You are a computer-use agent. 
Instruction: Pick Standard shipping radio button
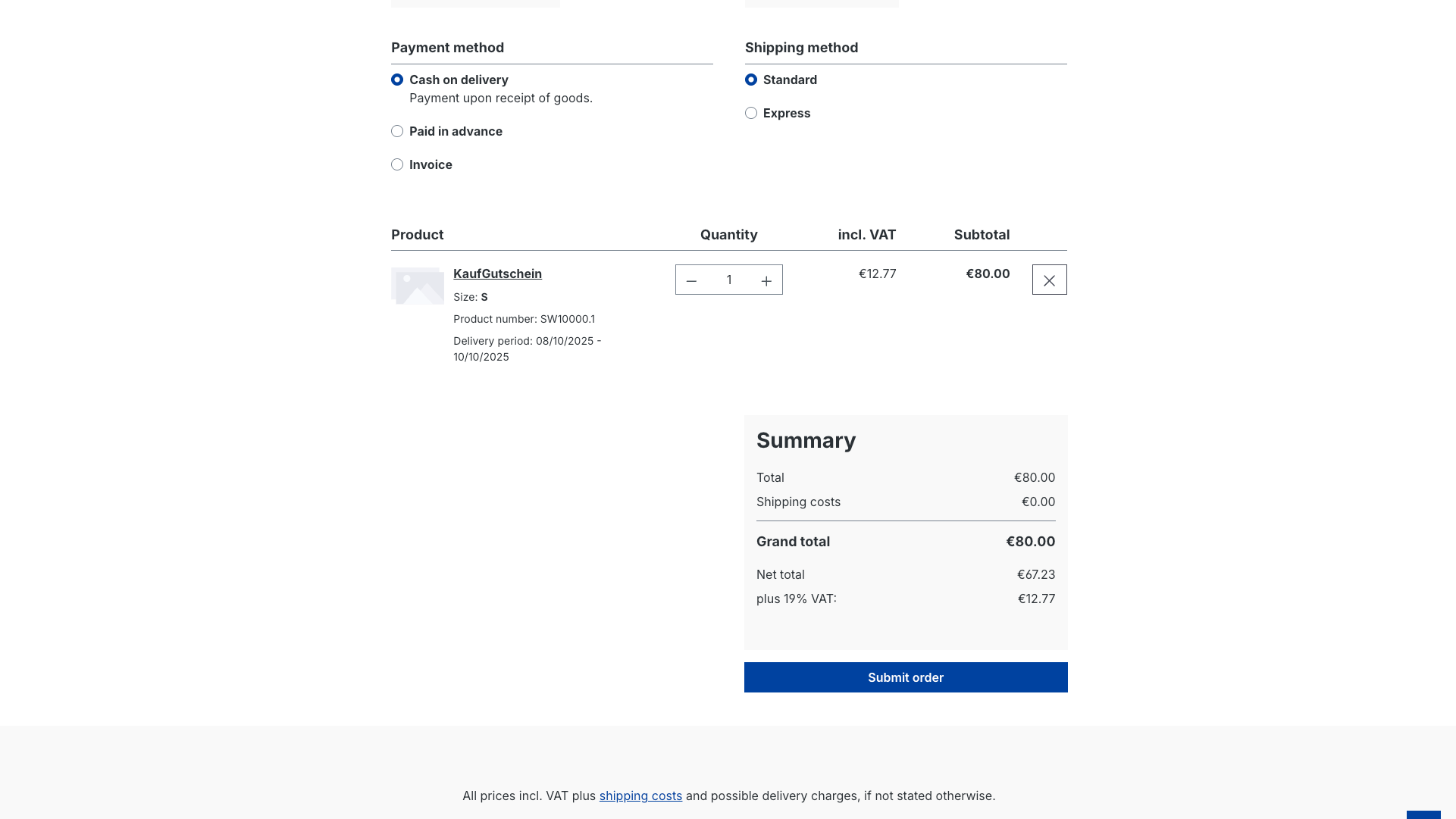pyautogui.click(x=751, y=80)
